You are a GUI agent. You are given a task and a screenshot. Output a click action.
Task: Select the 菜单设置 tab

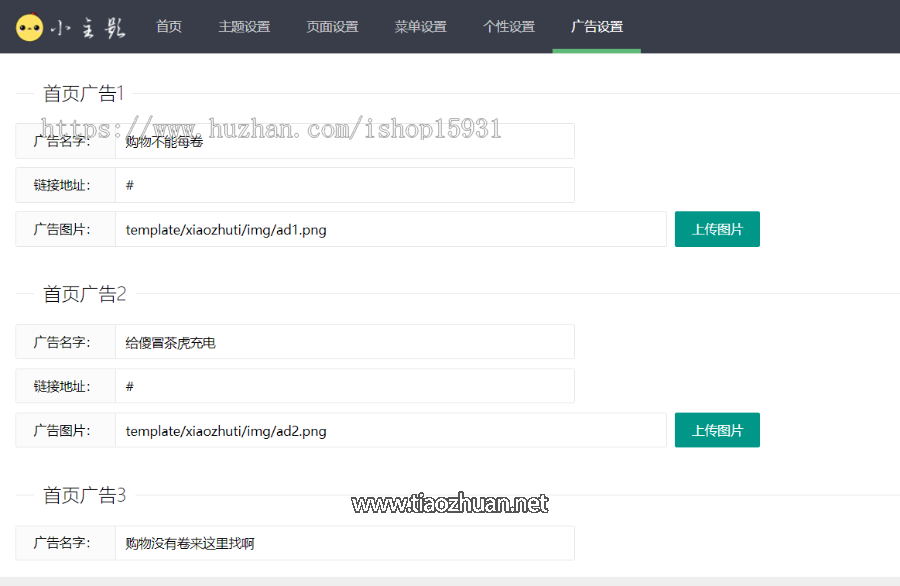tap(420, 27)
